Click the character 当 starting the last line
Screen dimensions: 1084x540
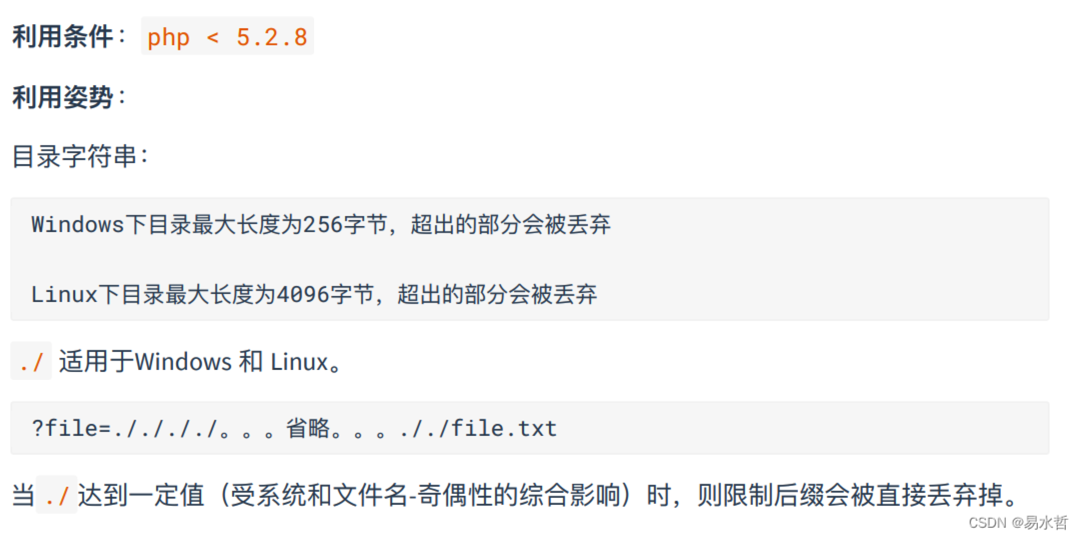click(24, 496)
